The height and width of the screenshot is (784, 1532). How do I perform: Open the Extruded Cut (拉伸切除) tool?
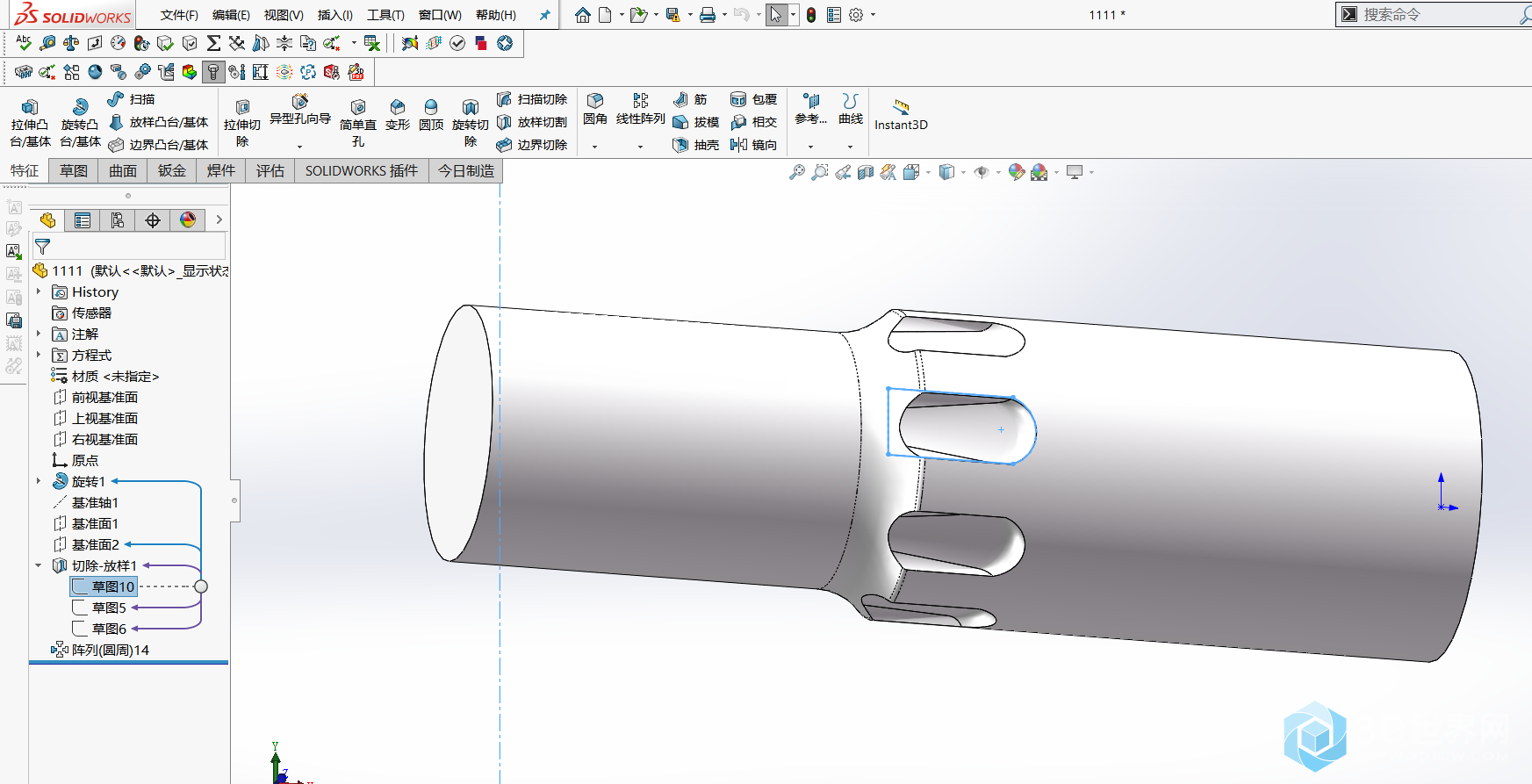coord(242,122)
